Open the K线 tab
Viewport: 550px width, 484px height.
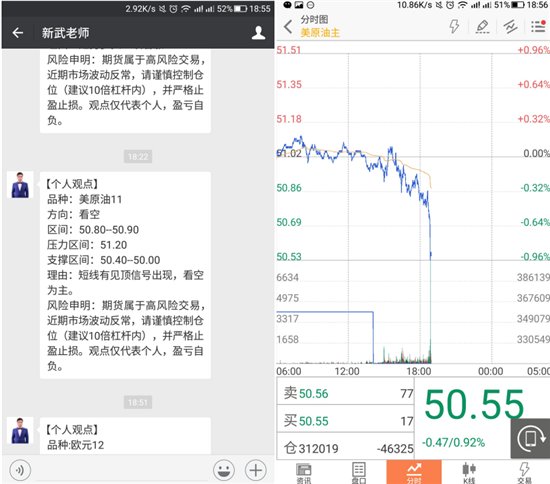tap(469, 472)
